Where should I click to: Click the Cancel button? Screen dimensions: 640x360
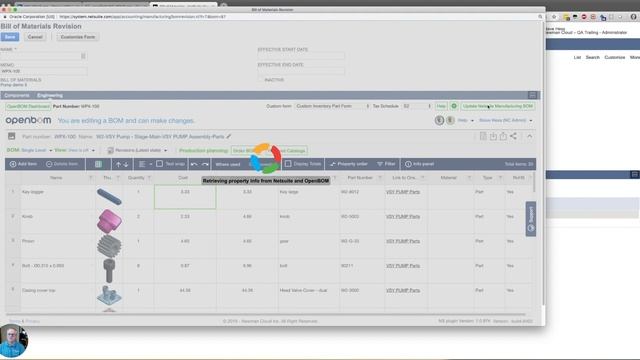[35, 37]
